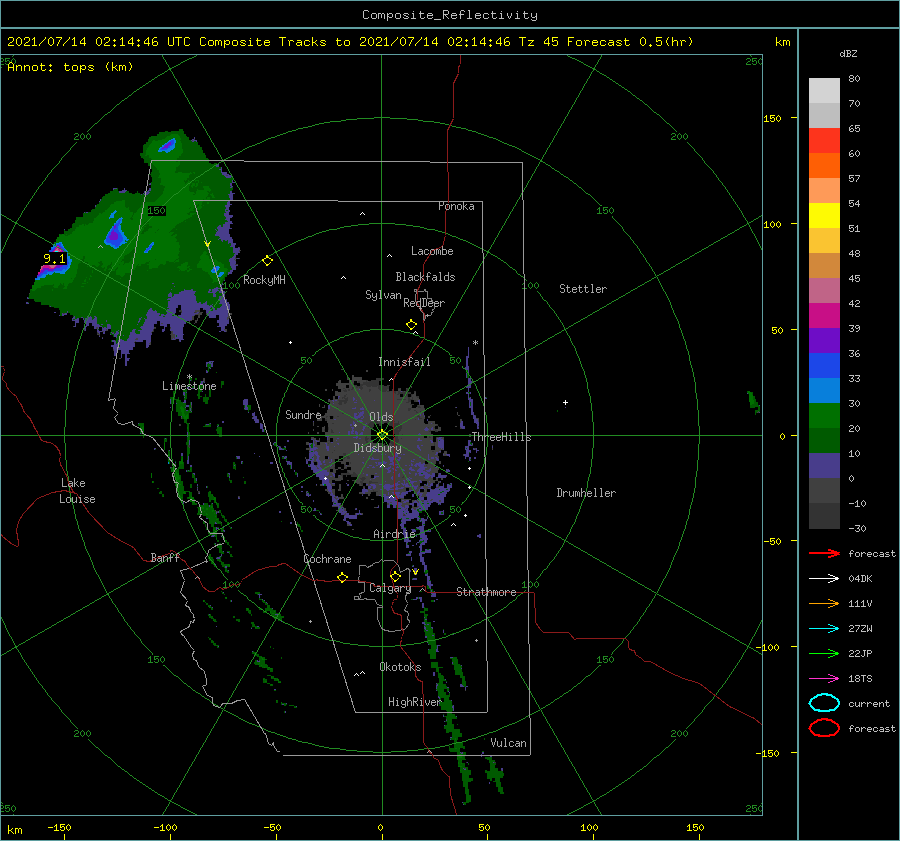Screen dimensions: 900x841
Task: Click the white plus marker north of Drumheller
Action: (x=565, y=402)
